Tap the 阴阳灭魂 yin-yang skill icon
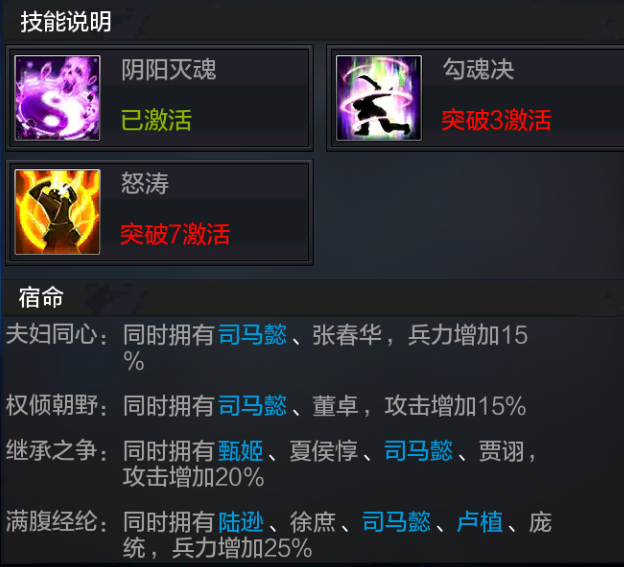This screenshot has width=624, height=567. (57, 98)
